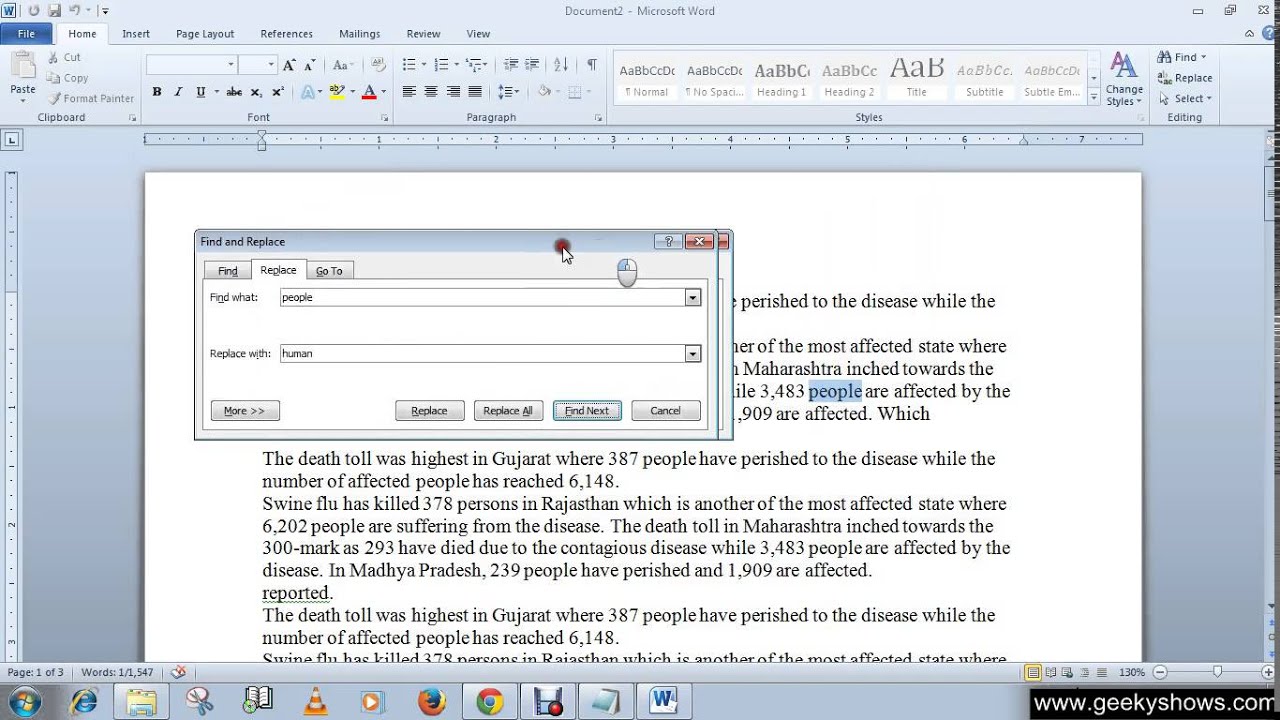Click the Undo icon in Quick Access Toolbar
1280x720 pixels.
pyautogui.click(x=74, y=10)
